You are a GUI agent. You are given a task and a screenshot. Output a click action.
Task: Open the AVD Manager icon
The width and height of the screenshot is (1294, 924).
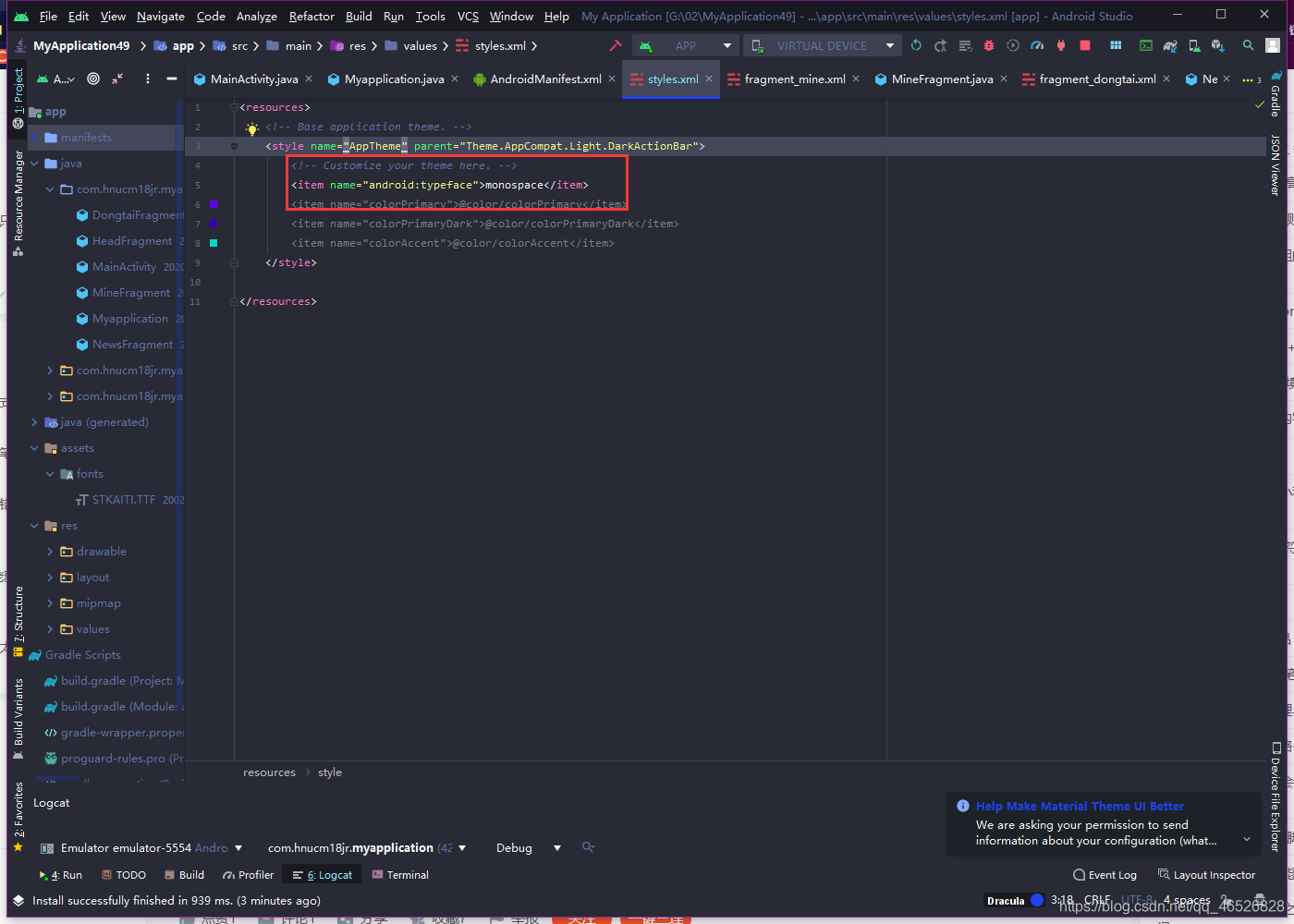(x=1194, y=45)
